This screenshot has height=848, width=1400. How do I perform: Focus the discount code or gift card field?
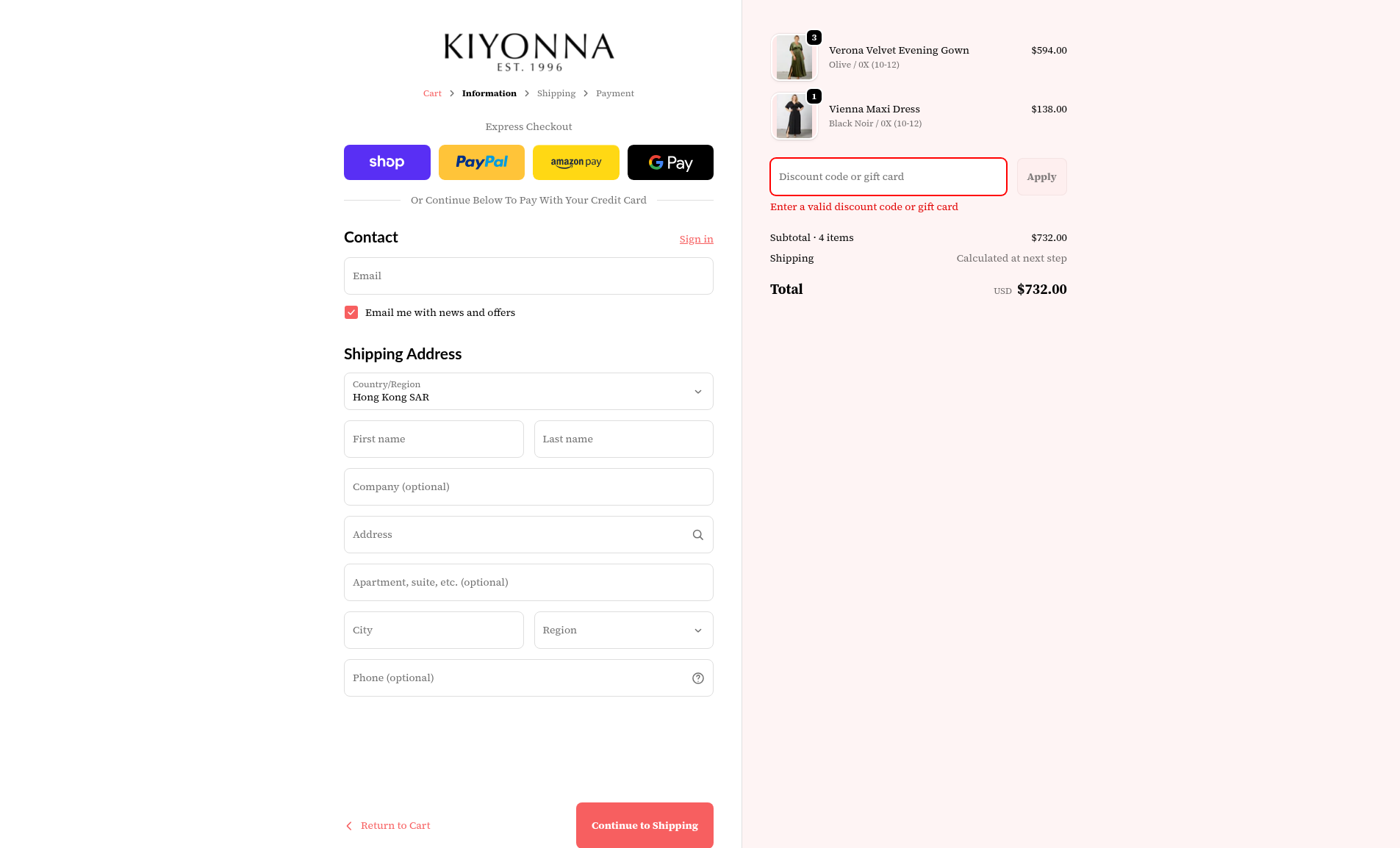click(x=888, y=177)
